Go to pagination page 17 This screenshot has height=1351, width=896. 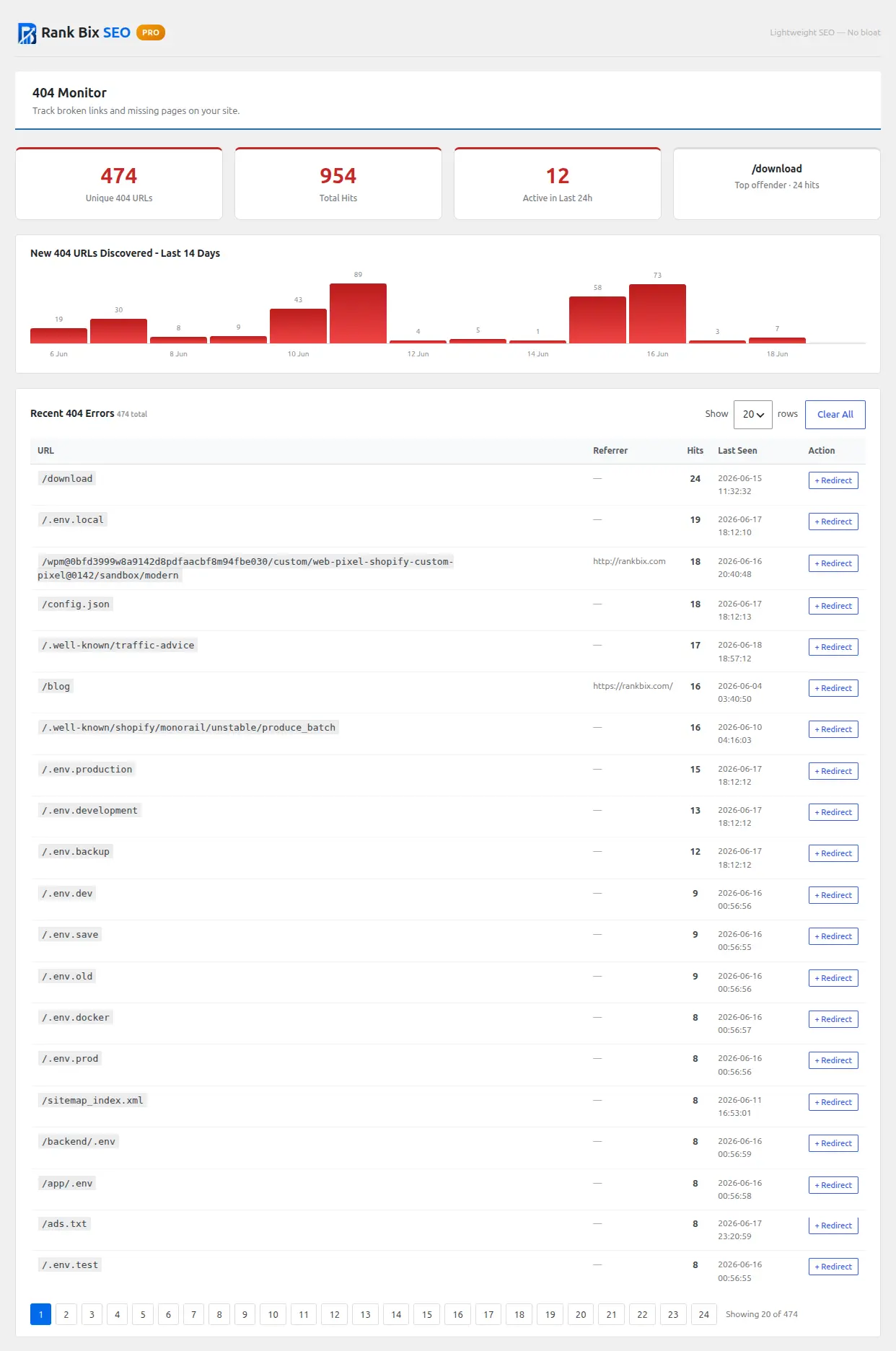[x=488, y=1314]
